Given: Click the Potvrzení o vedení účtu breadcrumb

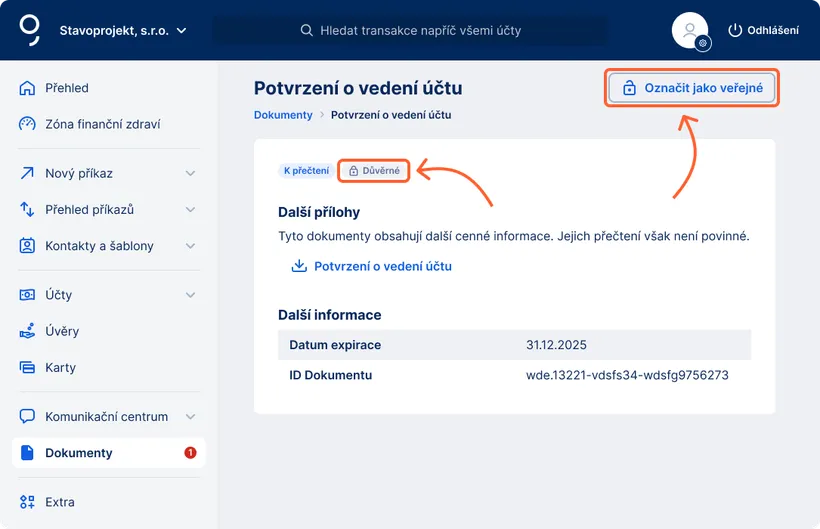Looking at the screenshot, I should [x=391, y=115].
